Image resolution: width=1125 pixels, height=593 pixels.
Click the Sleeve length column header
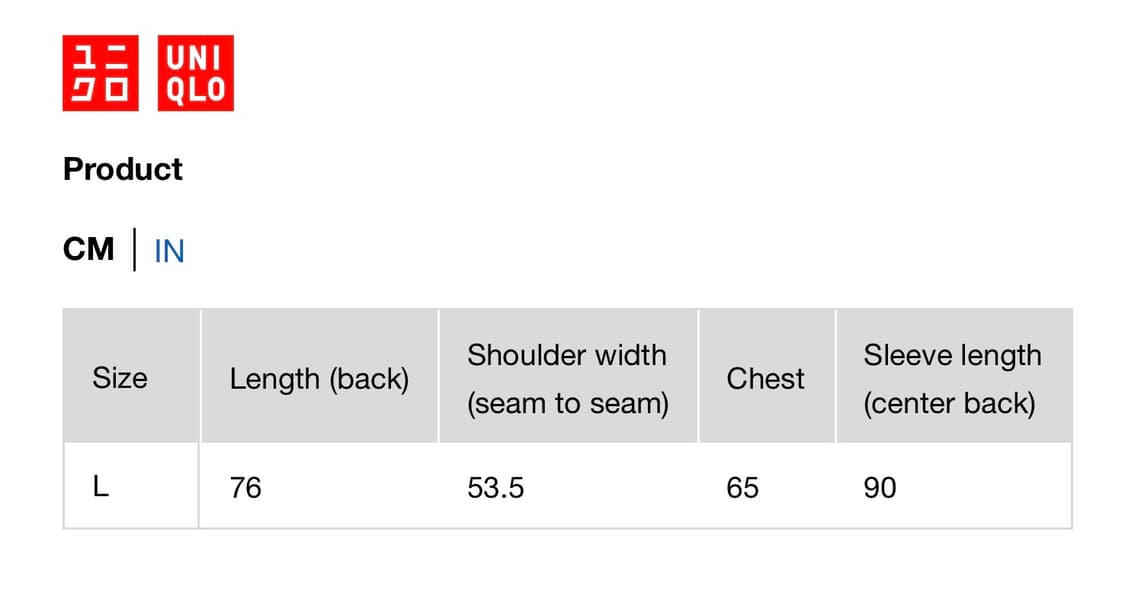coord(952,378)
